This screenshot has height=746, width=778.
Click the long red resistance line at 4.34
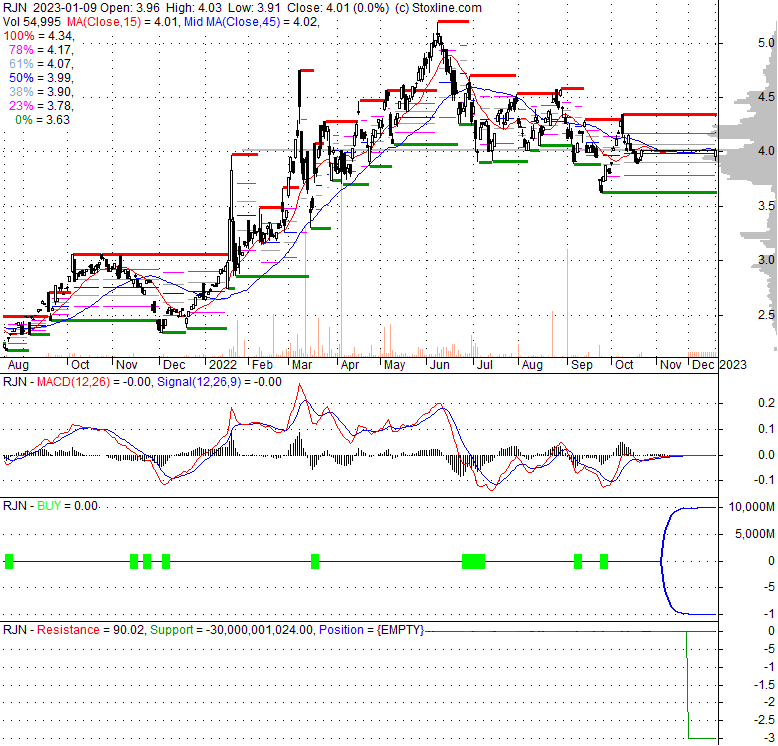pyautogui.click(x=670, y=115)
